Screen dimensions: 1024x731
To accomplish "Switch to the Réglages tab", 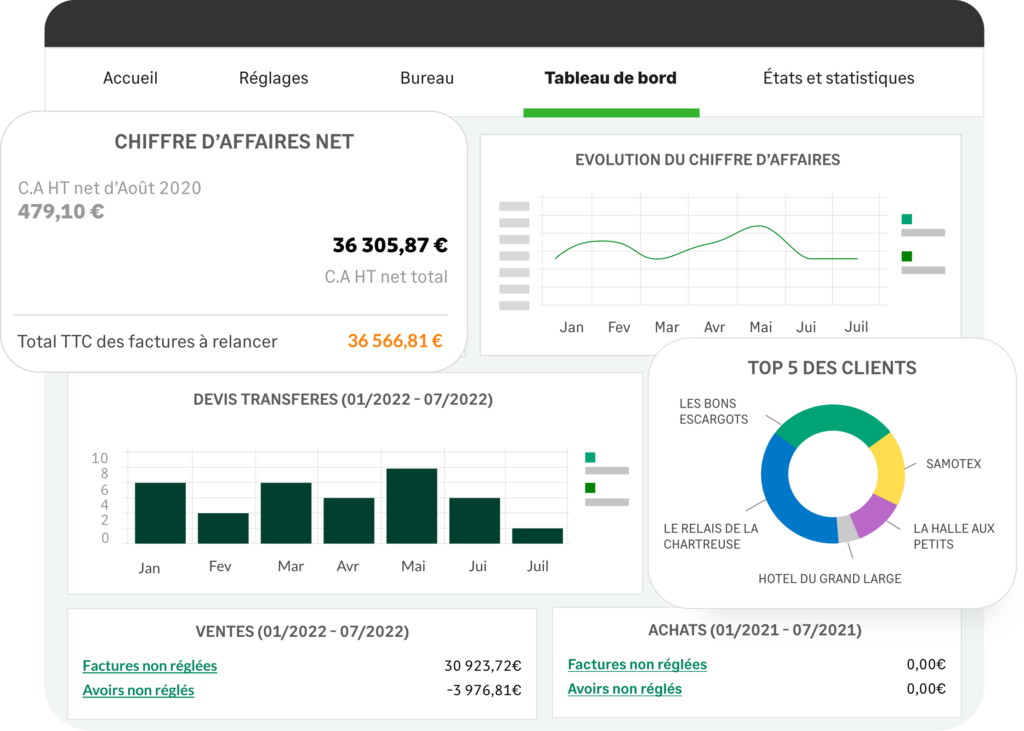I will point(273,78).
